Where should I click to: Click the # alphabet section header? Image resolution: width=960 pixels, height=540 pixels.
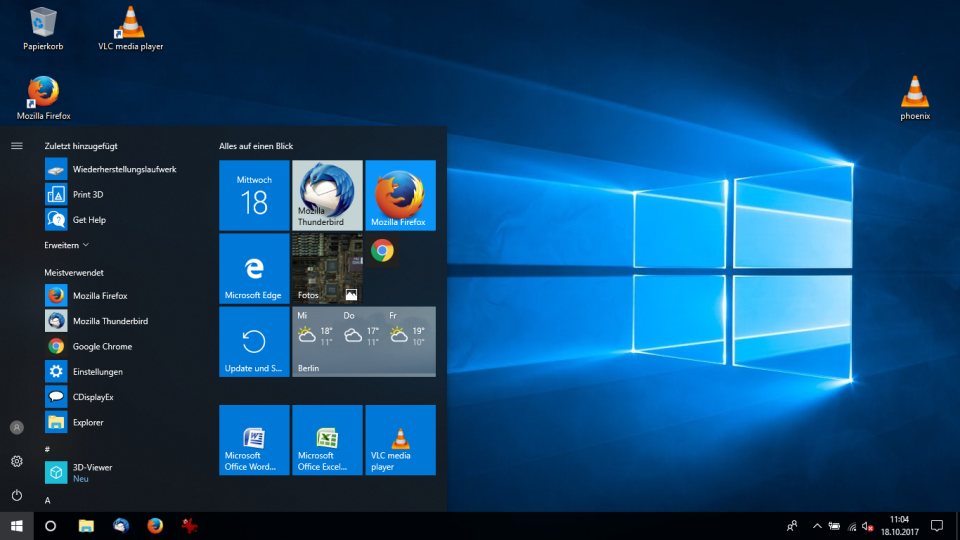47,449
